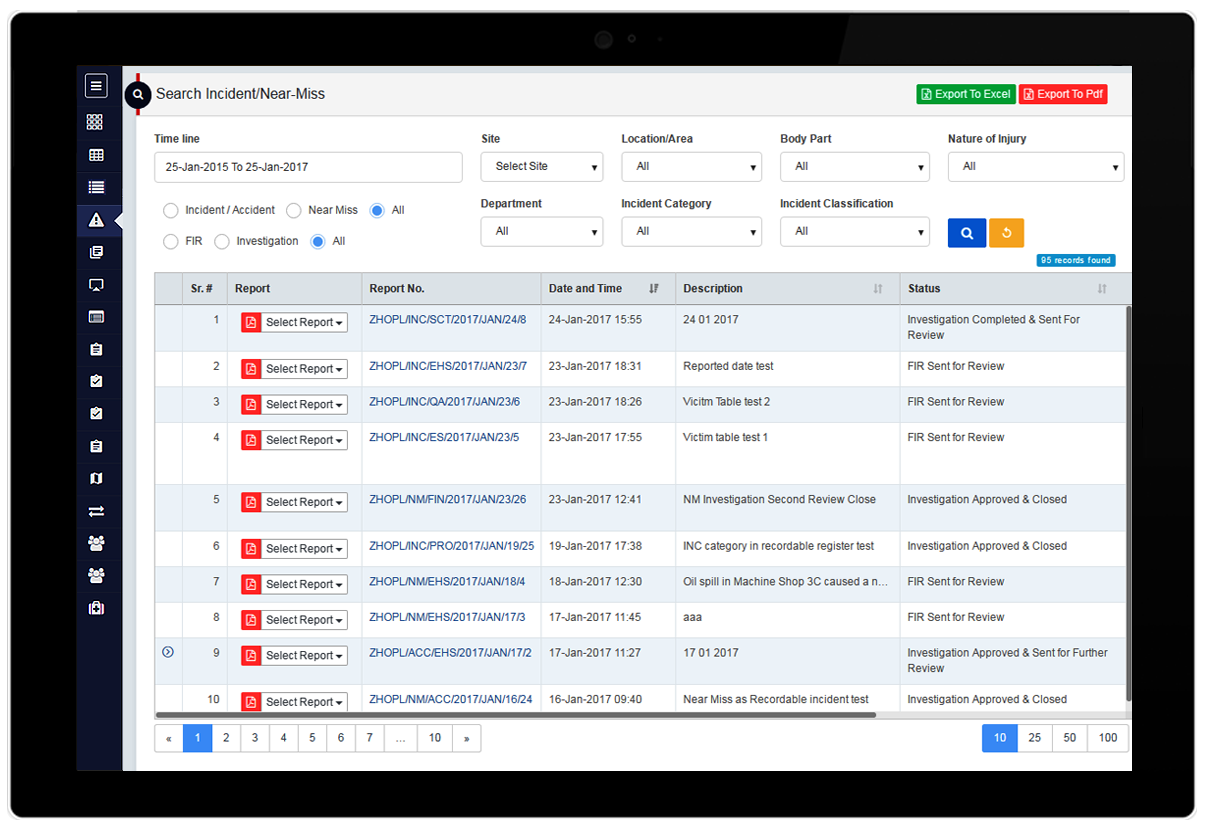The width and height of the screenshot is (1205, 828).
Task: Select the Incident / Accident radio button
Action: coord(171,211)
